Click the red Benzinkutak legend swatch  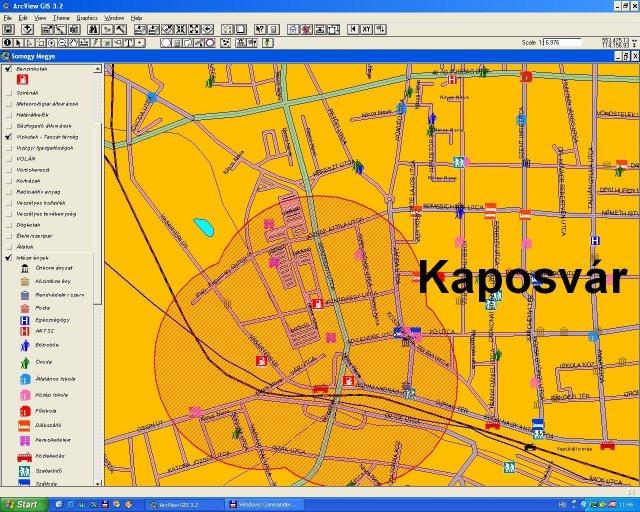pos(23,79)
